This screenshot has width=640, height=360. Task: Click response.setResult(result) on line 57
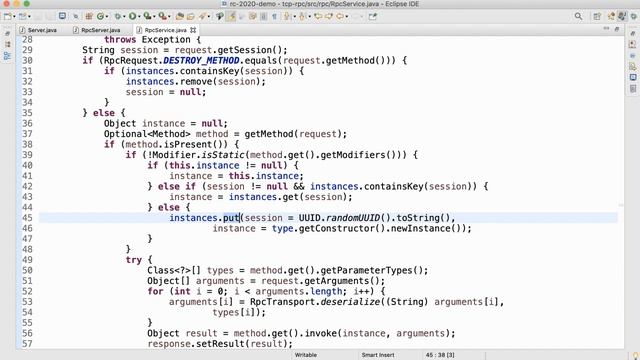point(220,344)
